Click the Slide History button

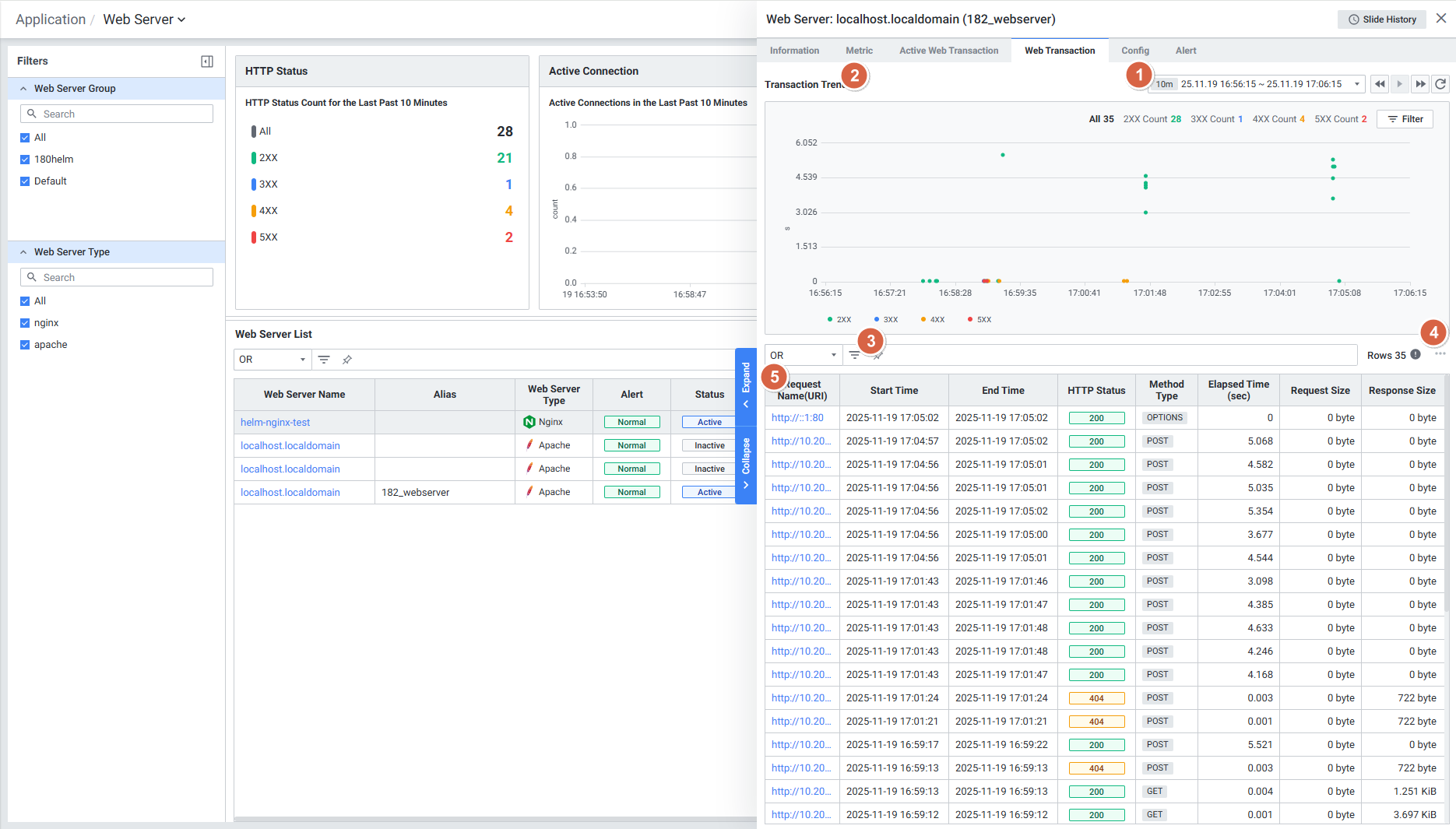(x=1382, y=19)
